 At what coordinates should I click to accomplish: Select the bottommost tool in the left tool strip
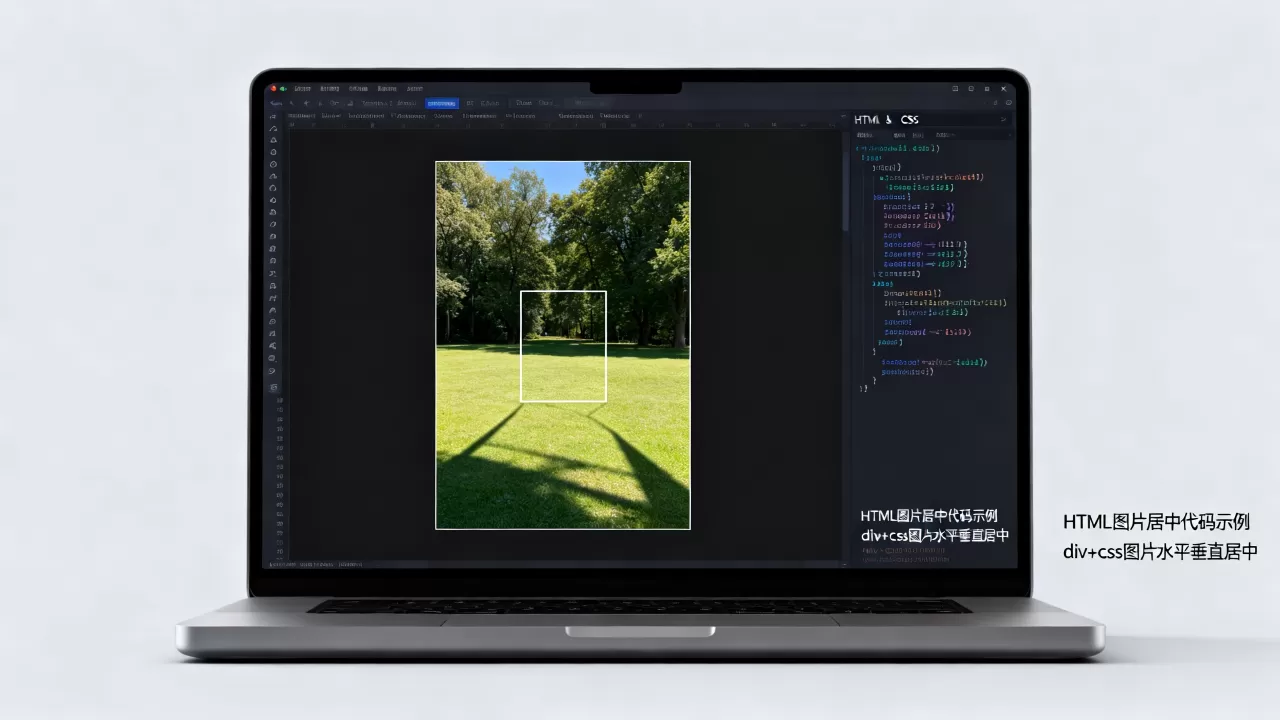(274, 387)
